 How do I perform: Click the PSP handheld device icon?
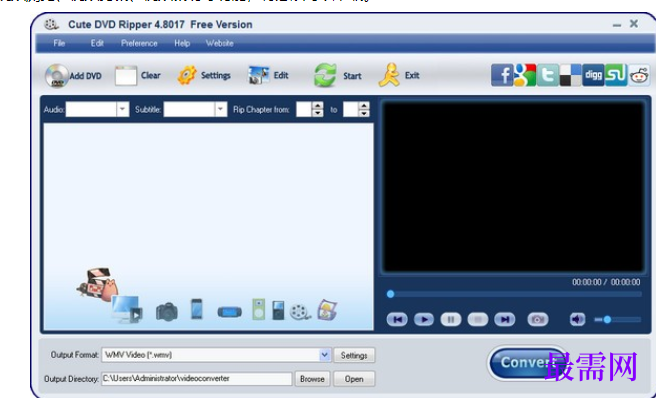coord(229,312)
